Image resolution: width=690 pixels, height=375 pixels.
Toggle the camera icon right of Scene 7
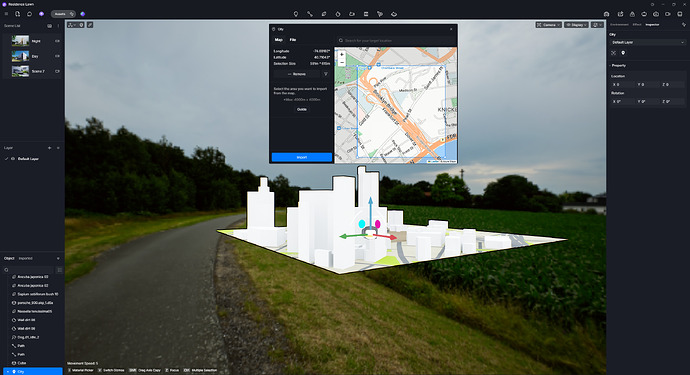[57, 71]
